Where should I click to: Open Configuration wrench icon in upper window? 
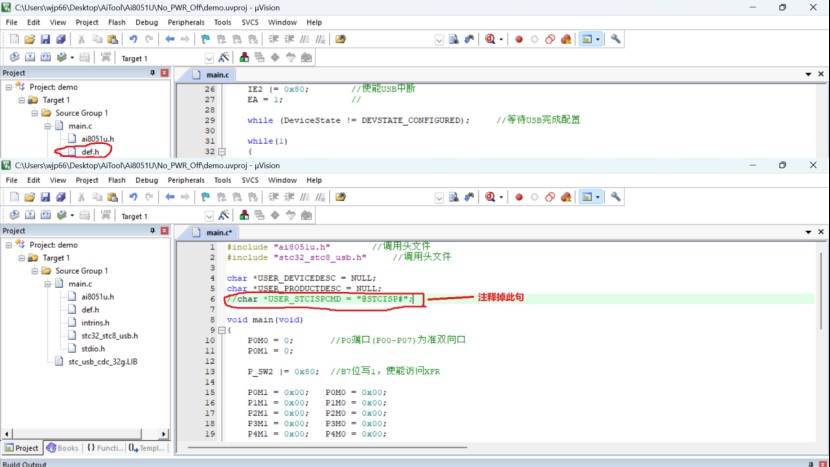click(x=615, y=39)
